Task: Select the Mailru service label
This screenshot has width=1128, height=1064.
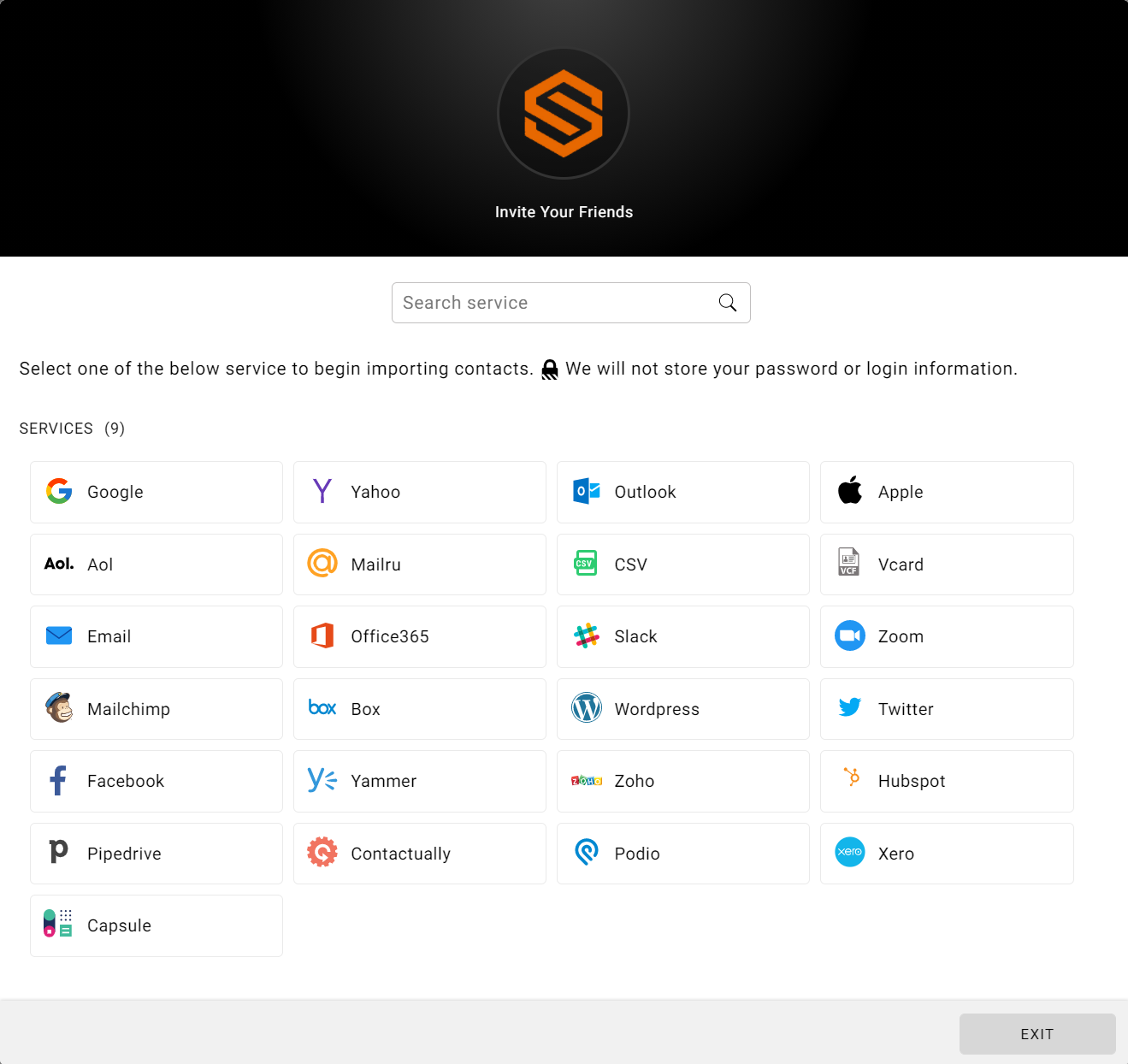Action: coord(375,565)
